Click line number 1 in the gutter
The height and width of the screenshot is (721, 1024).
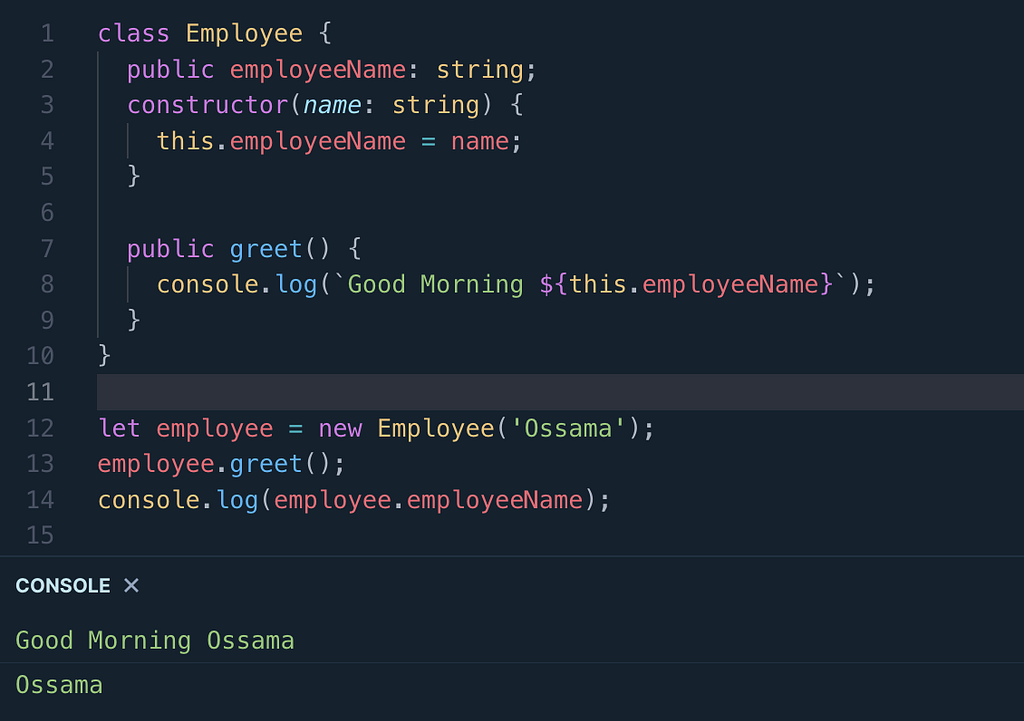tap(47, 33)
